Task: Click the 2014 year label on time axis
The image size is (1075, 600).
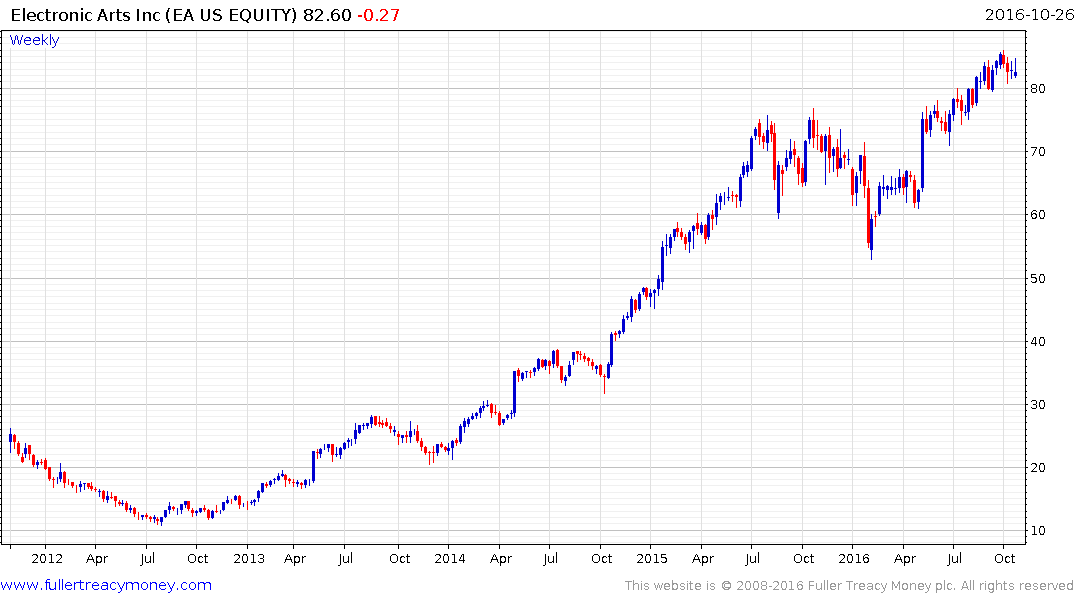Action: tap(450, 558)
